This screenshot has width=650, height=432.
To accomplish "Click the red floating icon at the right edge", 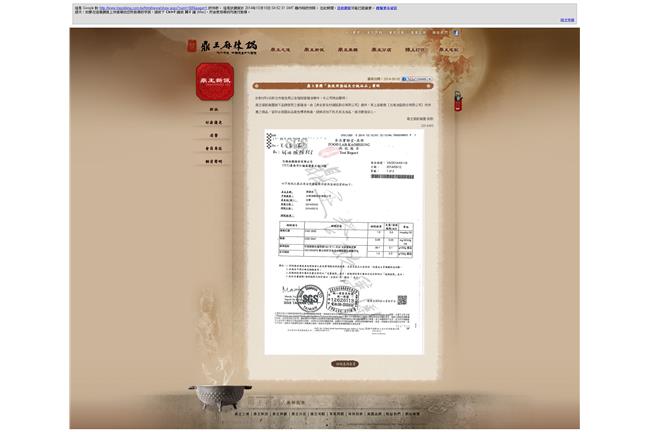I will coord(458,101).
